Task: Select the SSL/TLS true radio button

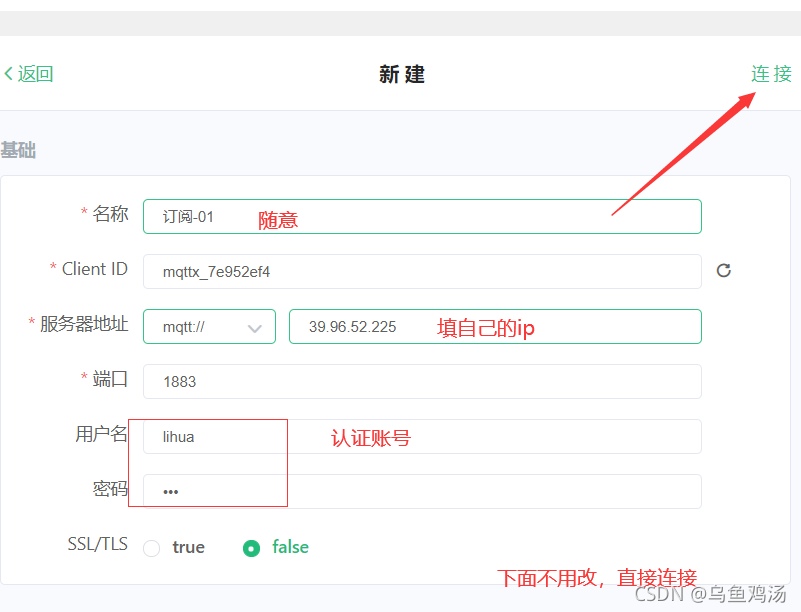Action: (x=152, y=548)
